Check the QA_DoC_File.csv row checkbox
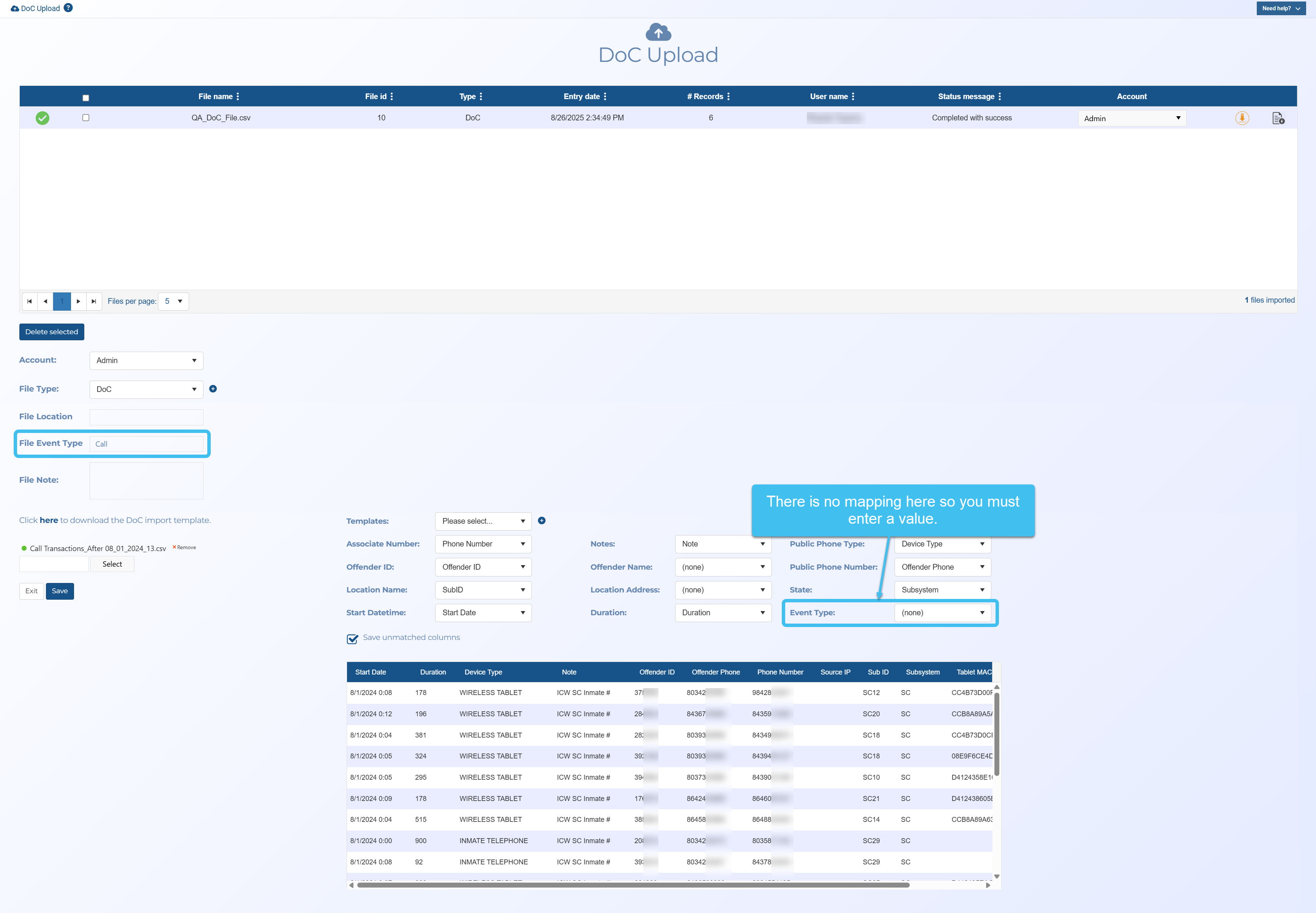This screenshot has height=913, width=1316. click(86, 118)
